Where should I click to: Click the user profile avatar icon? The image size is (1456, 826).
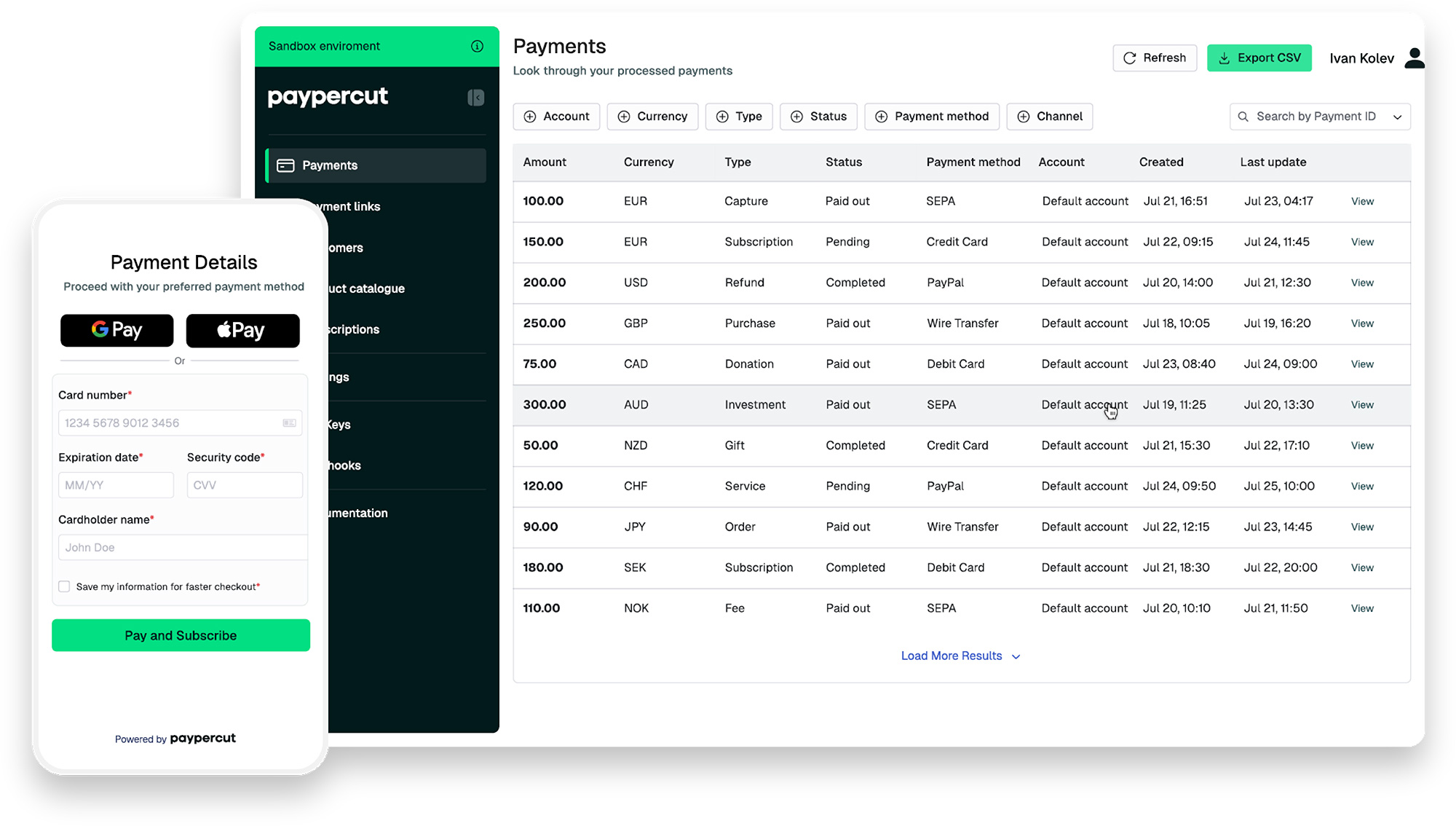[1414, 58]
